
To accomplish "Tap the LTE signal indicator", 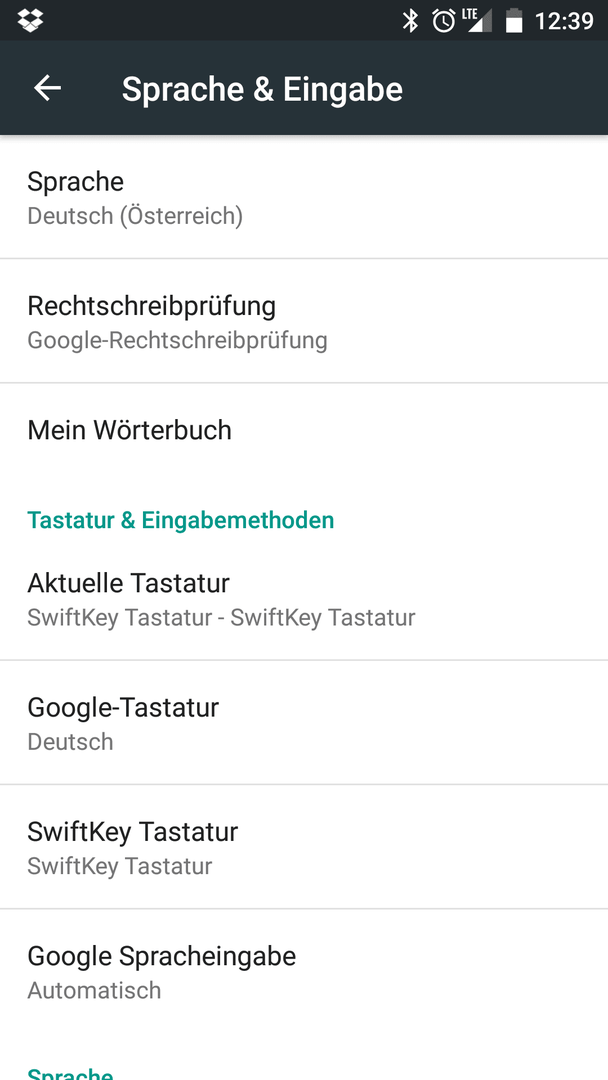I will (477, 21).
